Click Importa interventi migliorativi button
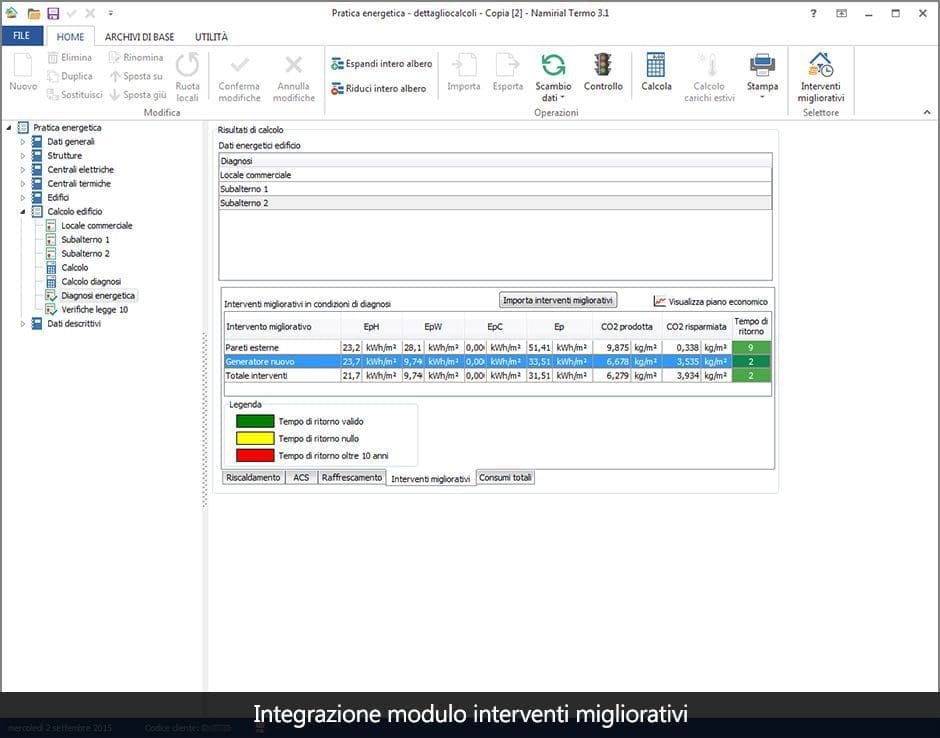The image size is (940, 738). pyautogui.click(x=558, y=300)
